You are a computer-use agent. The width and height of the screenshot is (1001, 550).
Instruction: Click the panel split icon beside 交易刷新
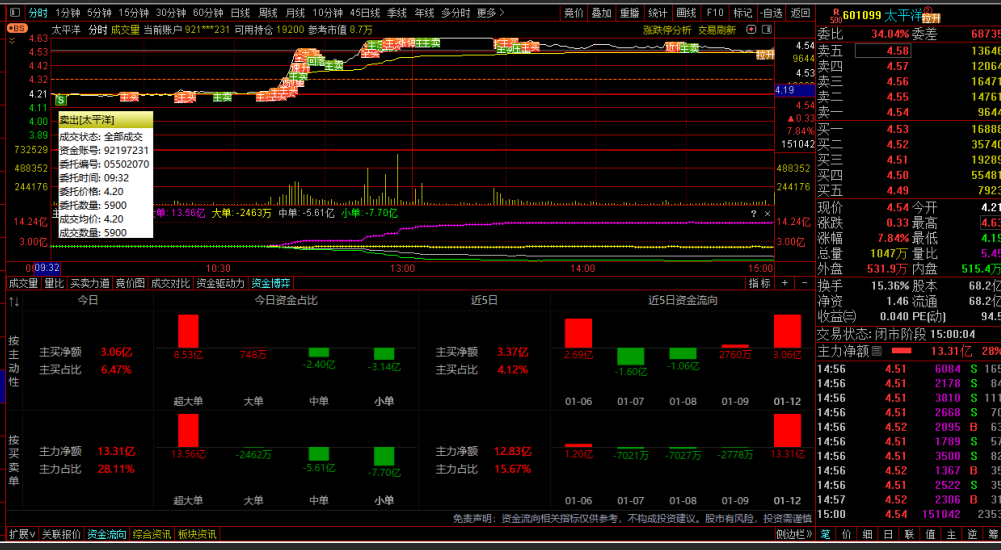tap(766, 29)
